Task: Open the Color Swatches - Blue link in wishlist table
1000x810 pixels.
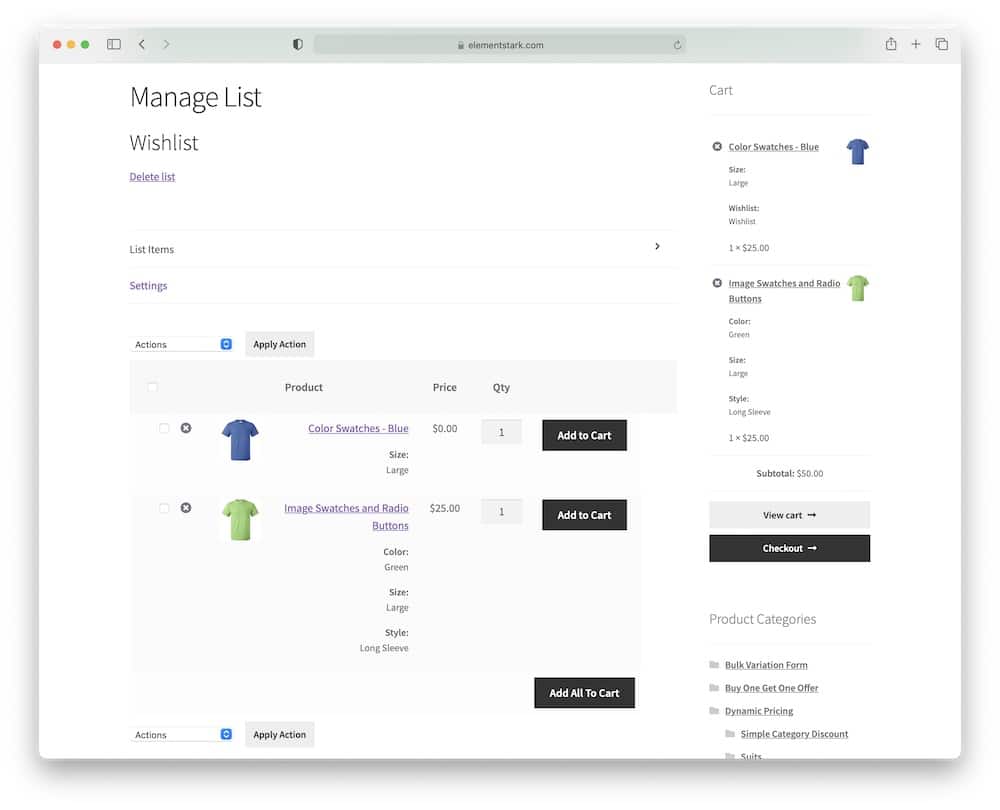Action: click(358, 429)
